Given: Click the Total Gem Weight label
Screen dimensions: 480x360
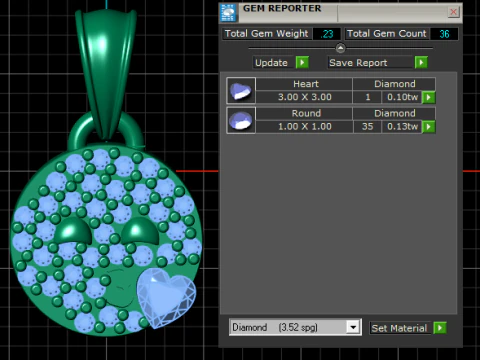Looking at the screenshot, I should pyautogui.click(x=267, y=34).
